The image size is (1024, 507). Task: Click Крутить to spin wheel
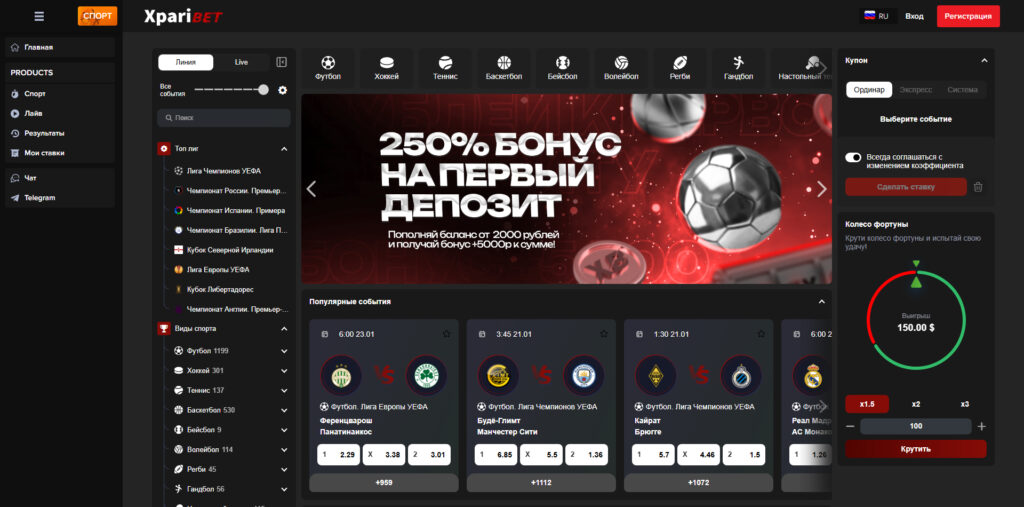pyautogui.click(x=916, y=449)
